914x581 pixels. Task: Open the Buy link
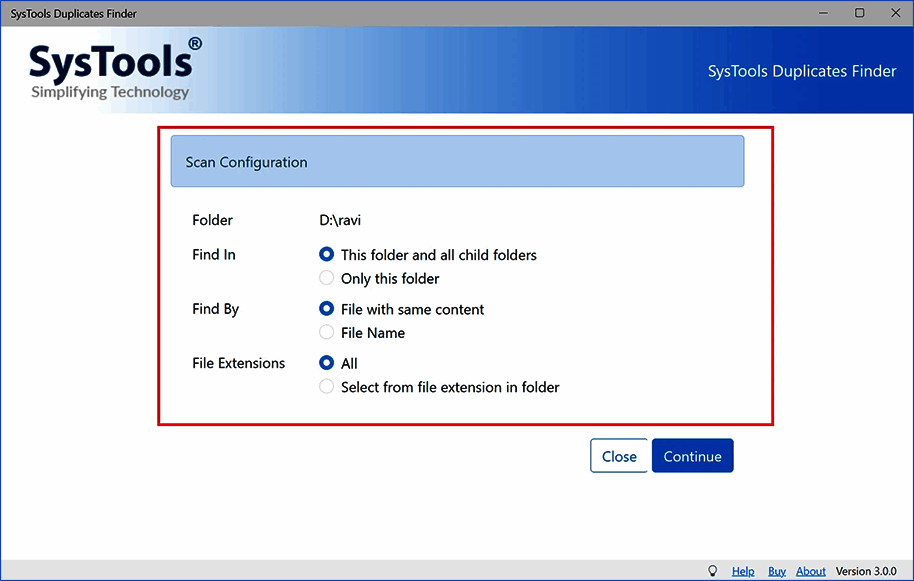tap(777, 570)
